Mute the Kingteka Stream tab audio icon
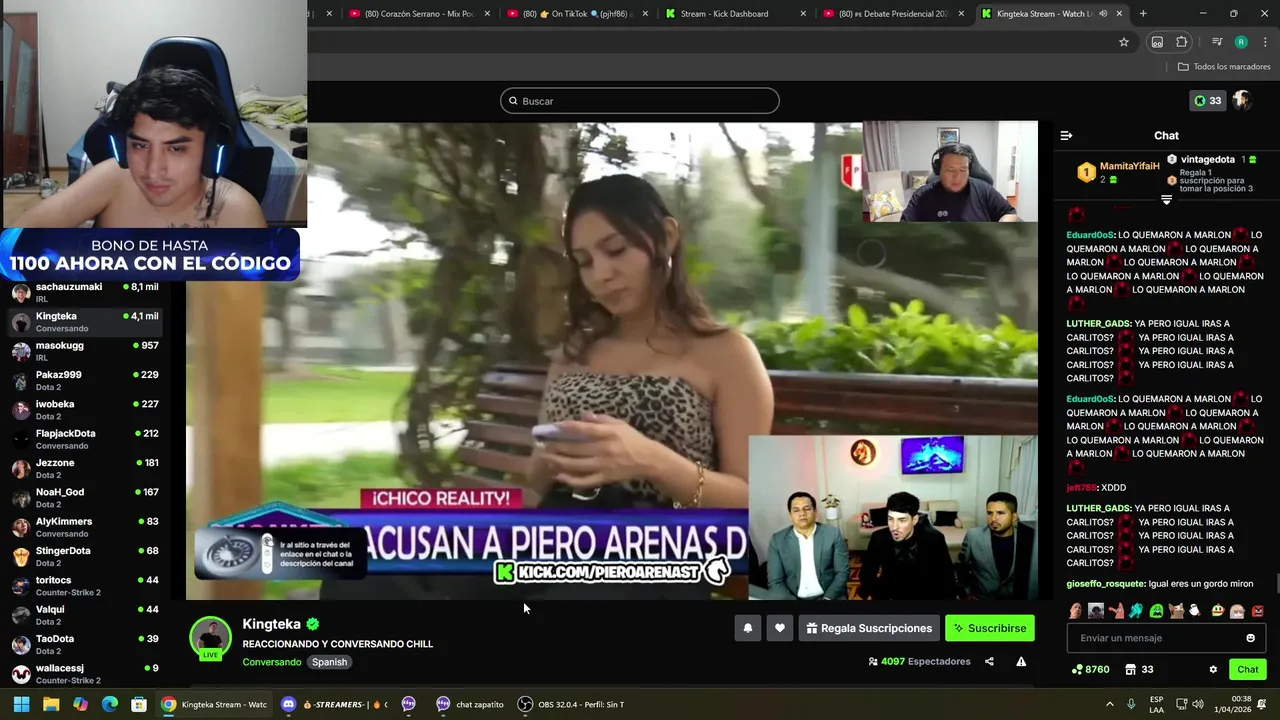The width and height of the screenshot is (1280, 720). point(1103,14)
